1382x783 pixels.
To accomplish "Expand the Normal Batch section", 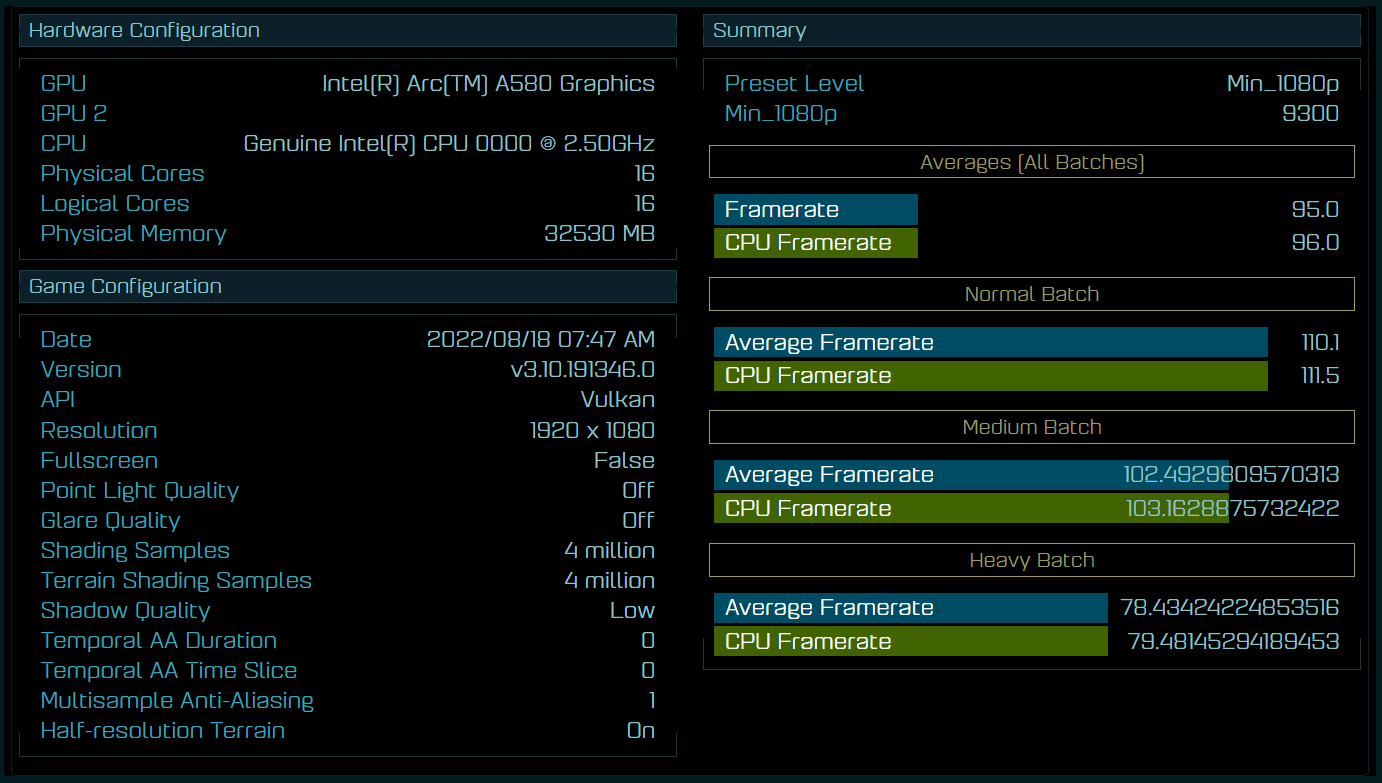I will point(1031,294).
